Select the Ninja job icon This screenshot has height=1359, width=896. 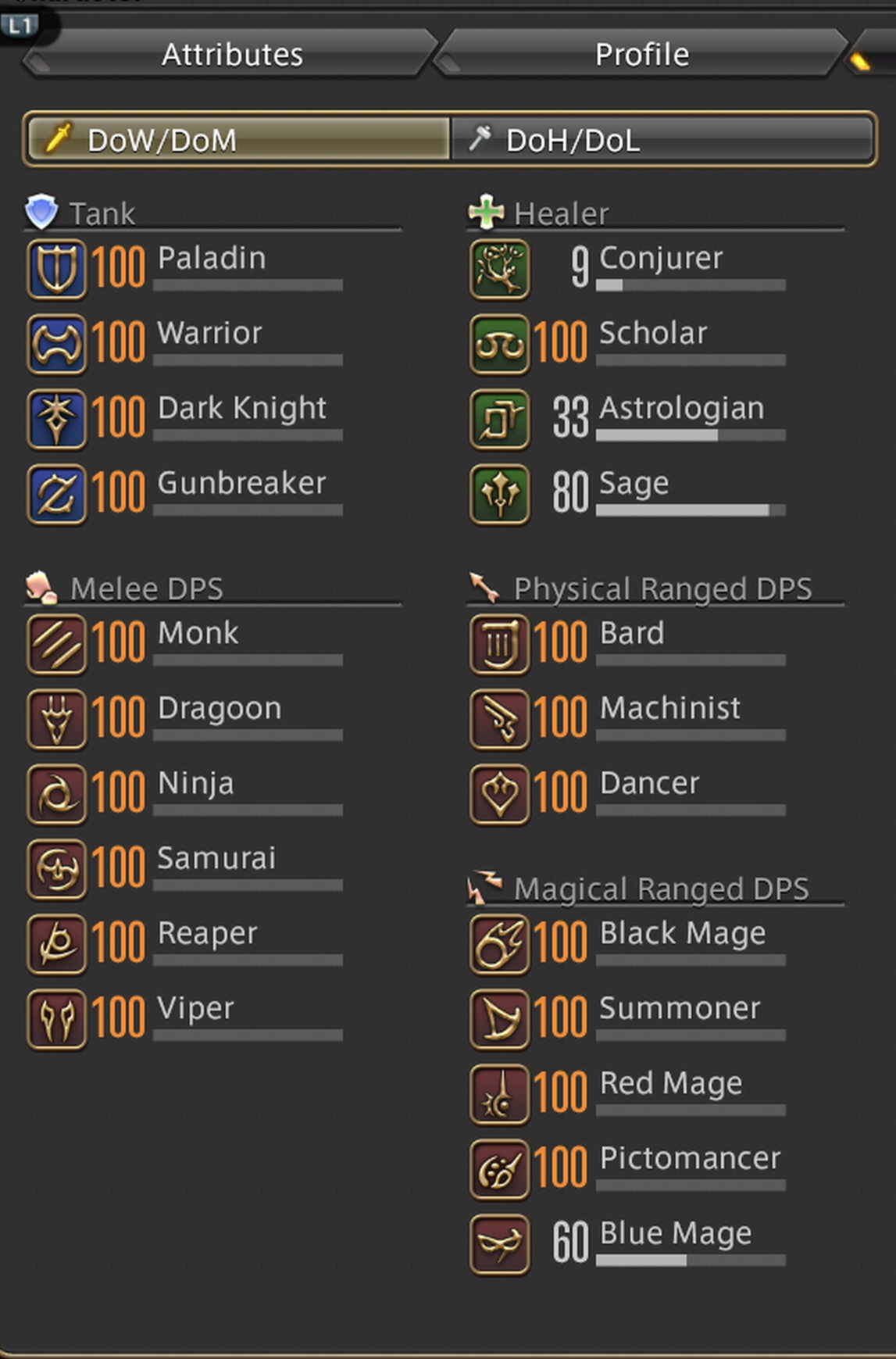[56, 795]
